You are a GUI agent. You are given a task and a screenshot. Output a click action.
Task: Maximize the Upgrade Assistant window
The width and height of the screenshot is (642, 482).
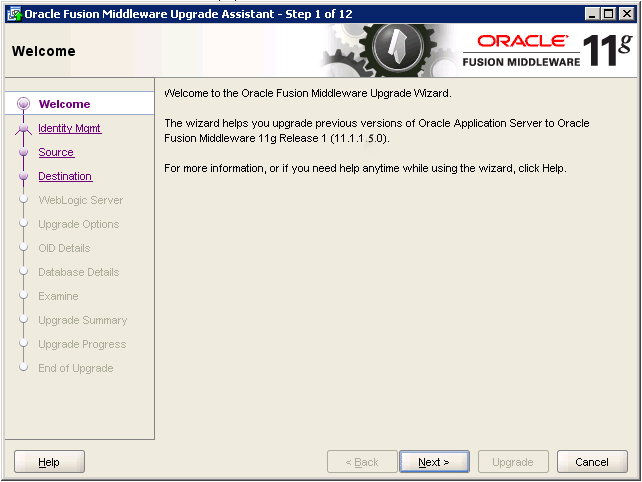pyautogui.click(x=609, y=14)
